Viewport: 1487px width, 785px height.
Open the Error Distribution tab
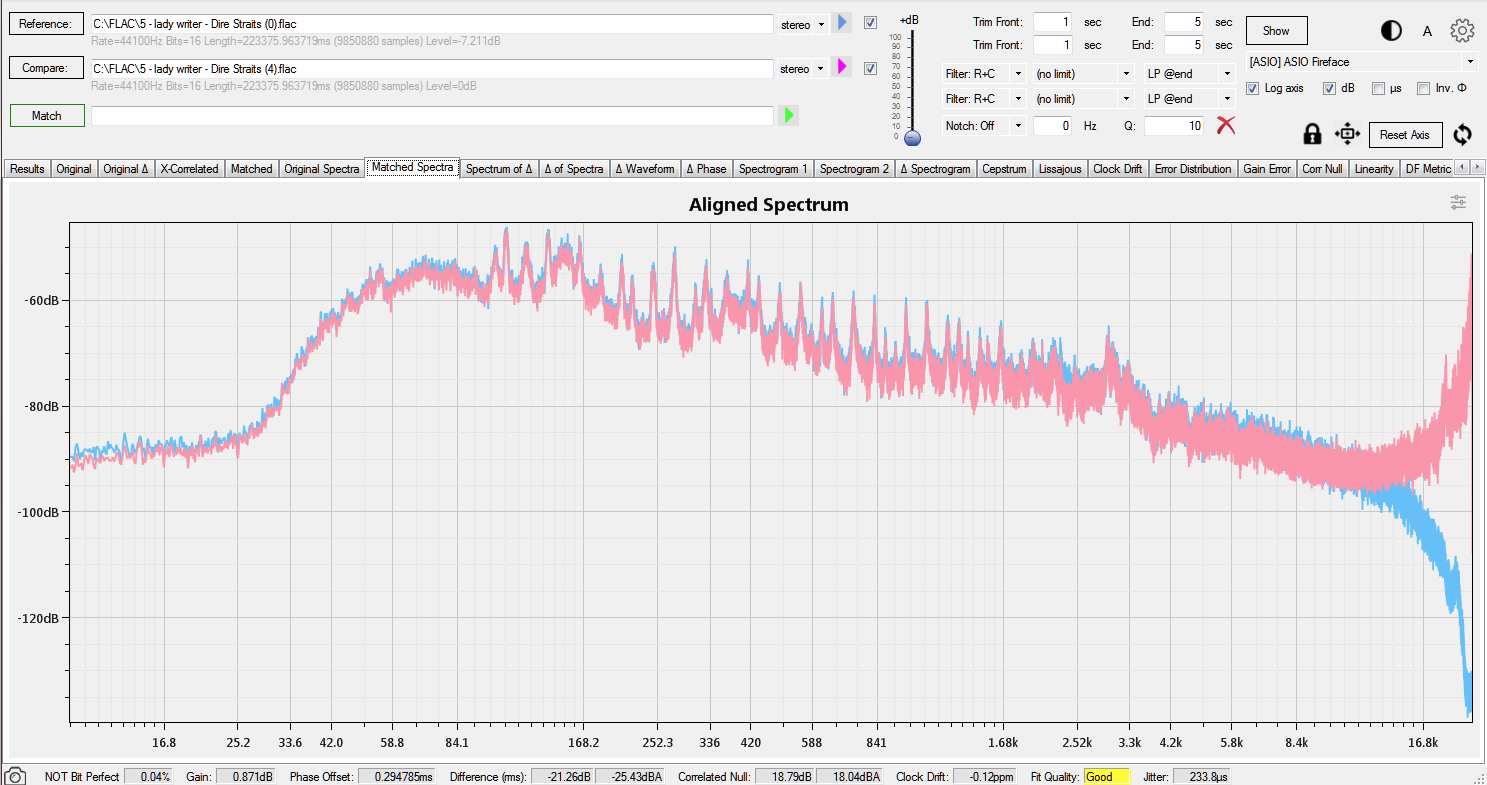[x=1192, y=169]
